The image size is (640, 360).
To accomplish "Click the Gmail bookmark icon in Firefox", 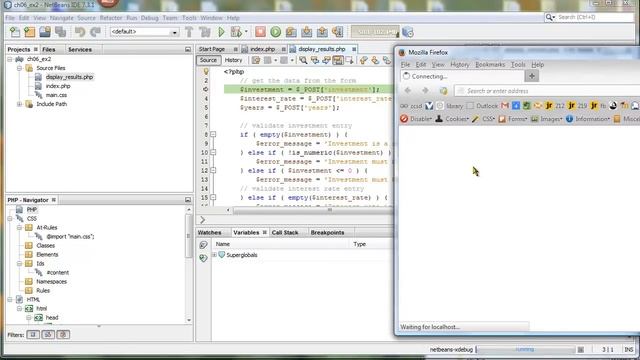I will [505, 106].
